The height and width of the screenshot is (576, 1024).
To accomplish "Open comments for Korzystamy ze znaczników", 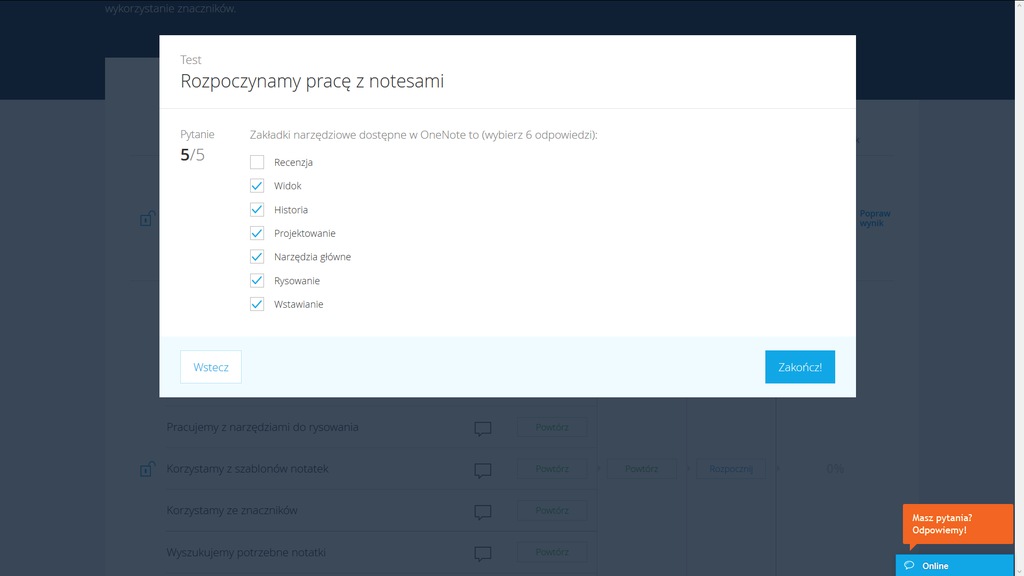I will pos(483,512).
